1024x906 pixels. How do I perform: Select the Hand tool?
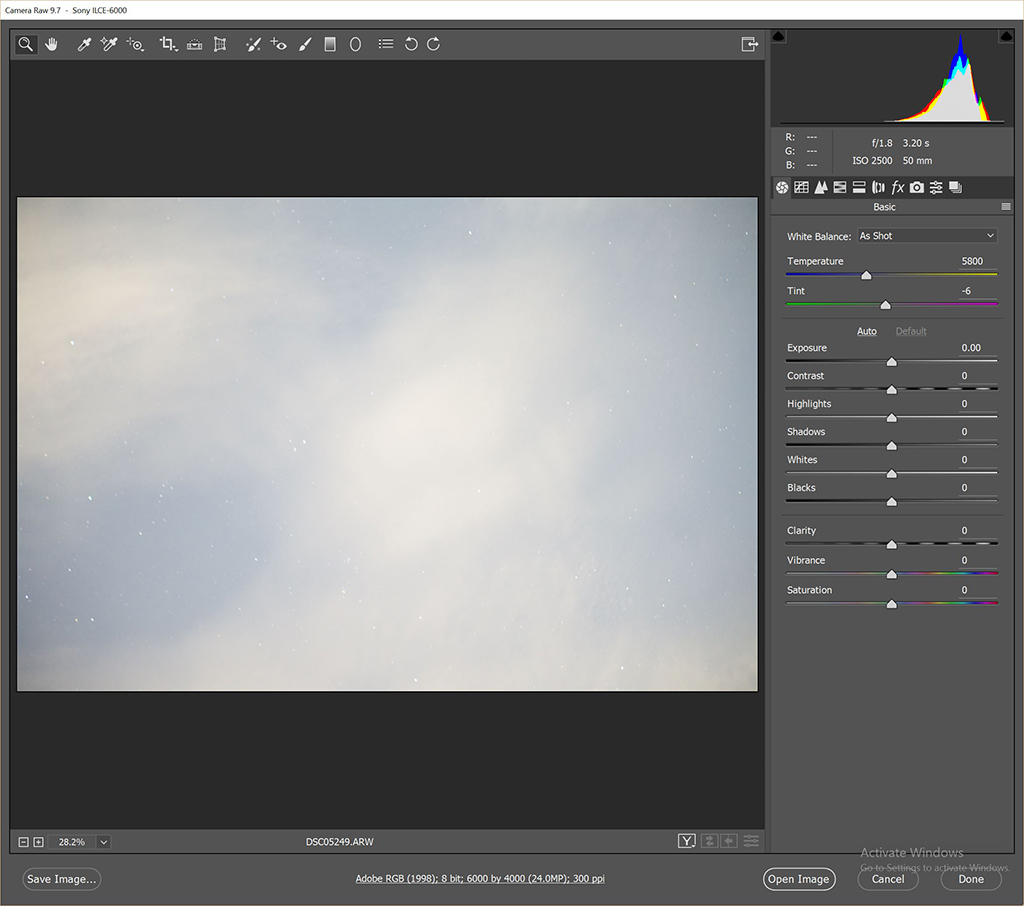51,44
